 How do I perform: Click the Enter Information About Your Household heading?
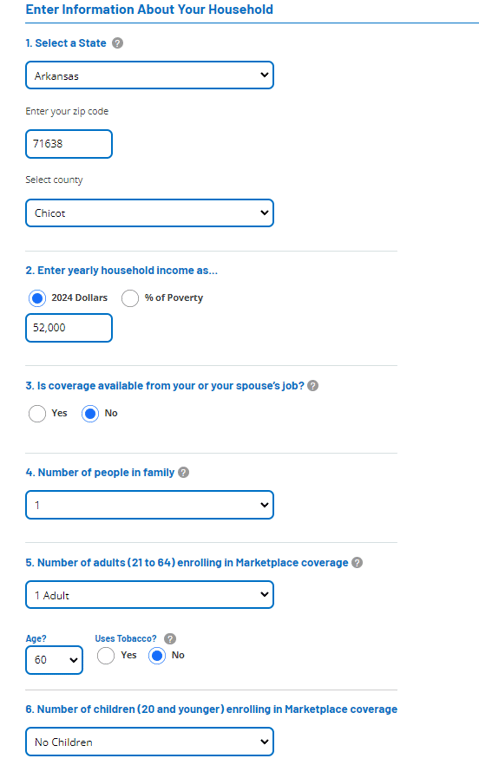tap(149, 9)
